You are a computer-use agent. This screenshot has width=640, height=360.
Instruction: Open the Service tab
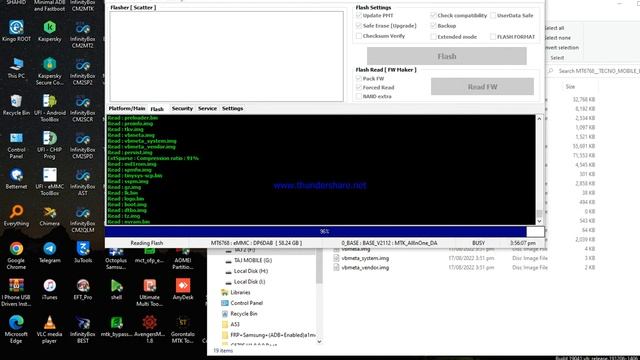tap(207, 108)
